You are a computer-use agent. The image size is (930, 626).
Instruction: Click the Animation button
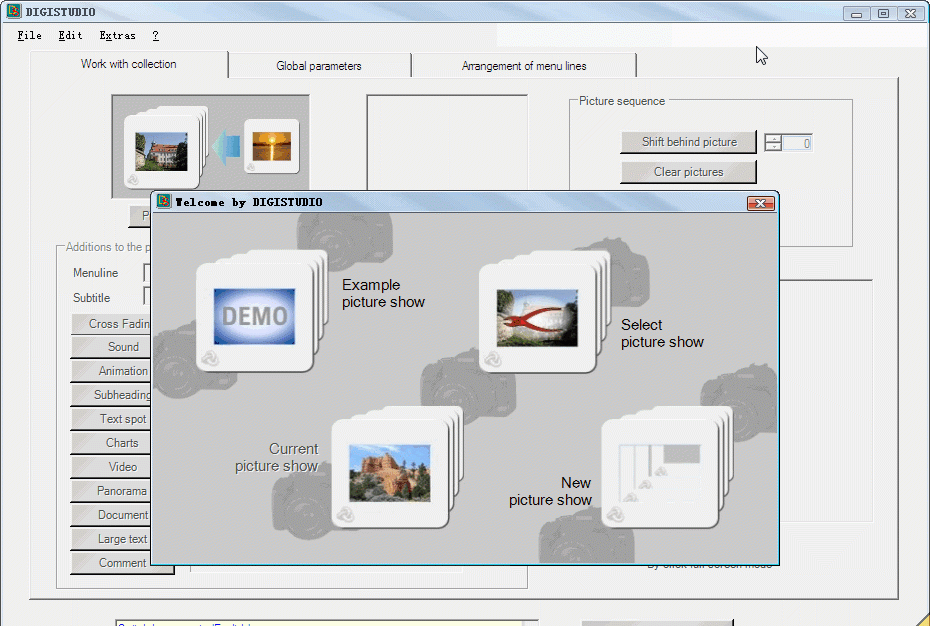coord(111,371)
